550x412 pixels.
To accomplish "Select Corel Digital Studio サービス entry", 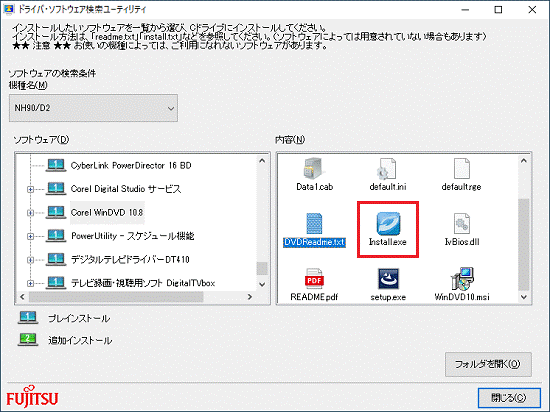I will click(x=126, y=189).
